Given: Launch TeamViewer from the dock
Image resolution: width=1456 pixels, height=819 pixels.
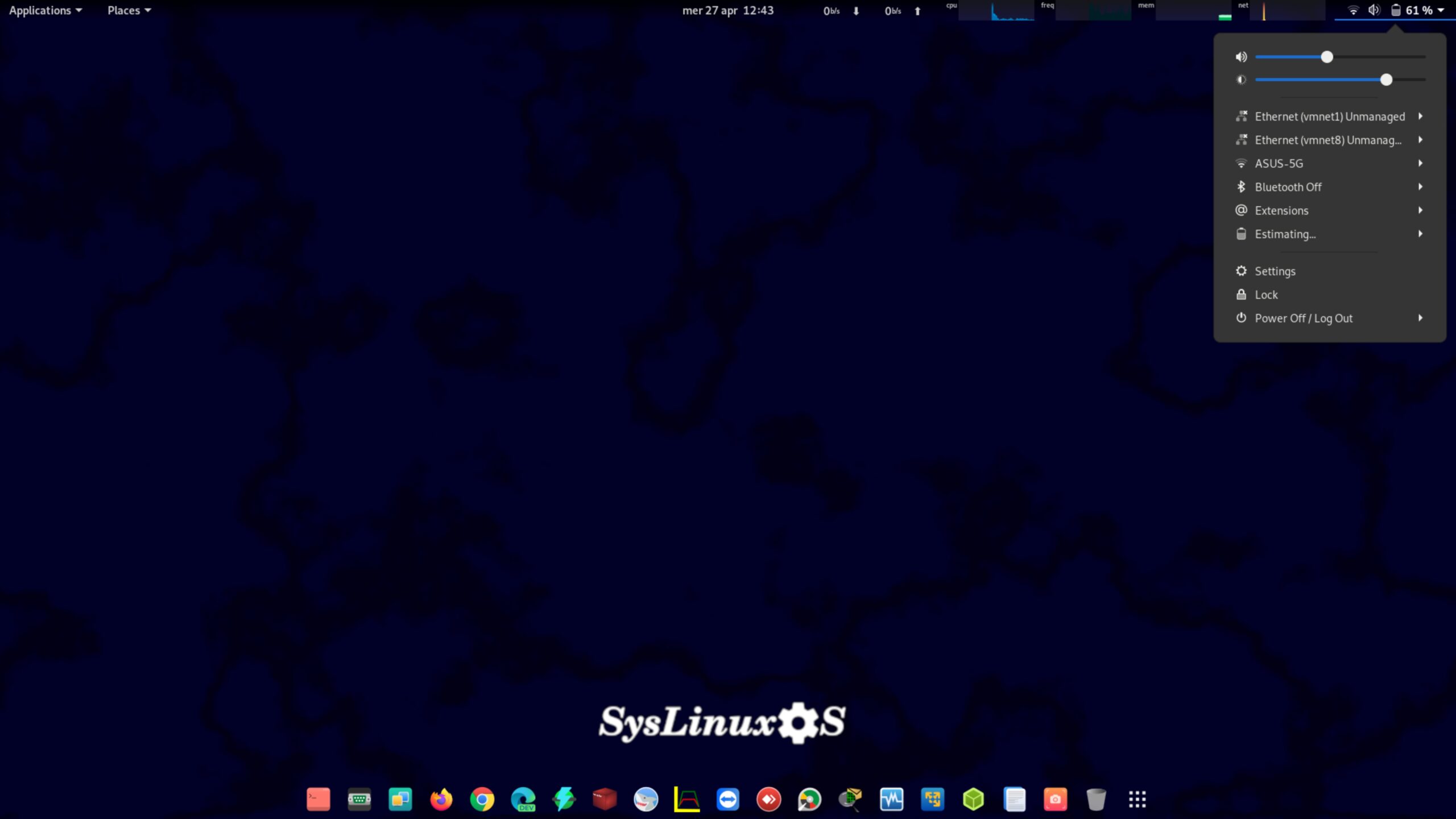Looking at the screenshot, I should [x=727, y=799].
